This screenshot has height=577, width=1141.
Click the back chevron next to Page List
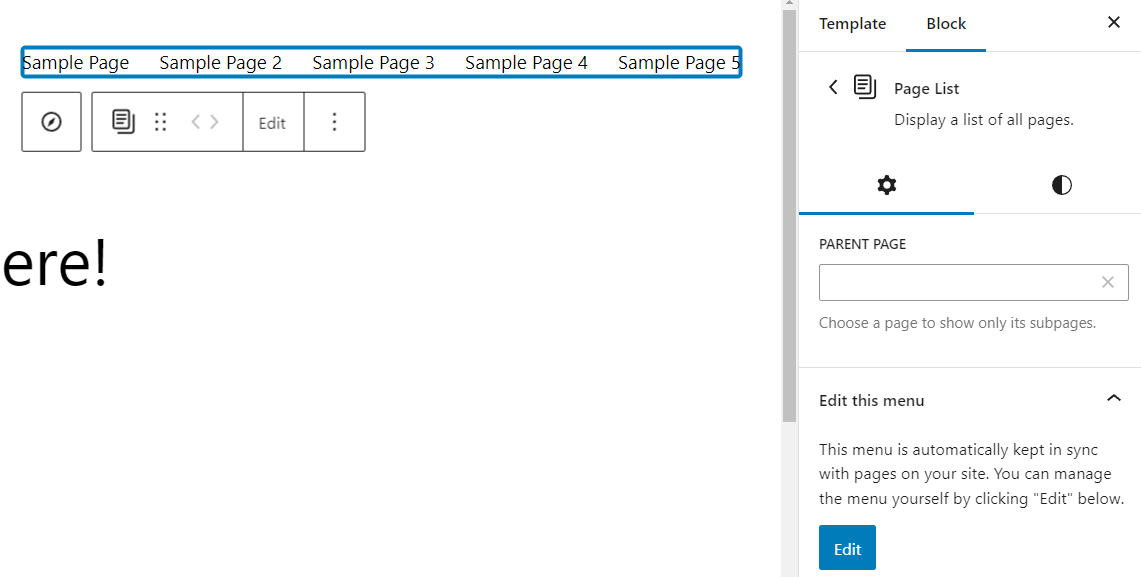833,87
